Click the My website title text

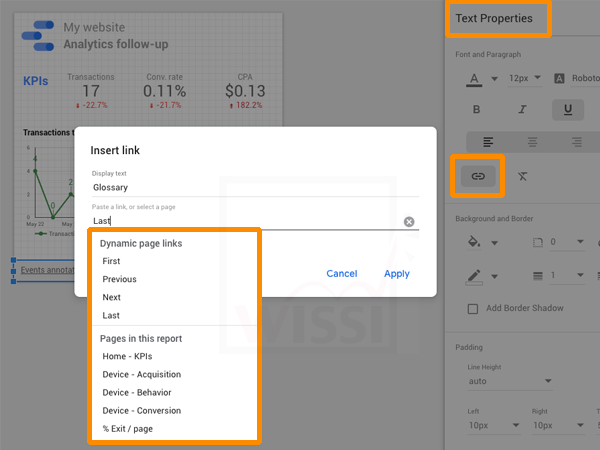coord(94,28)
